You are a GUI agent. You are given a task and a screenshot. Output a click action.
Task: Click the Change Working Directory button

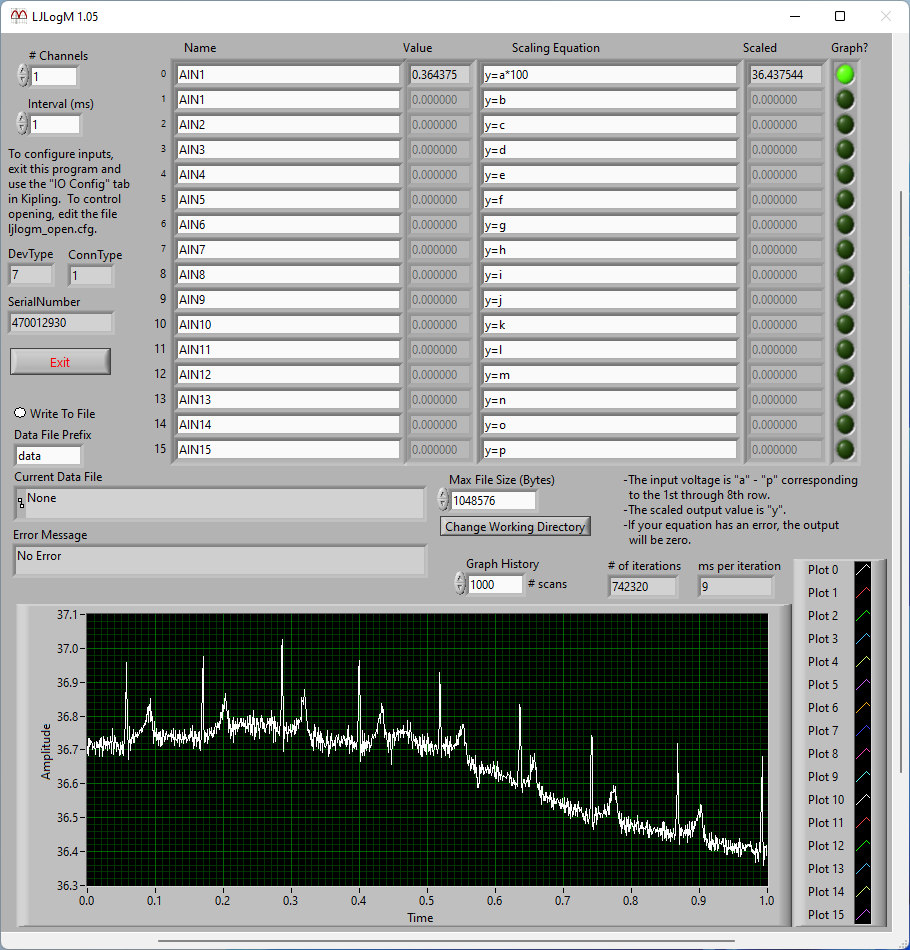click(x=515, y=526)
